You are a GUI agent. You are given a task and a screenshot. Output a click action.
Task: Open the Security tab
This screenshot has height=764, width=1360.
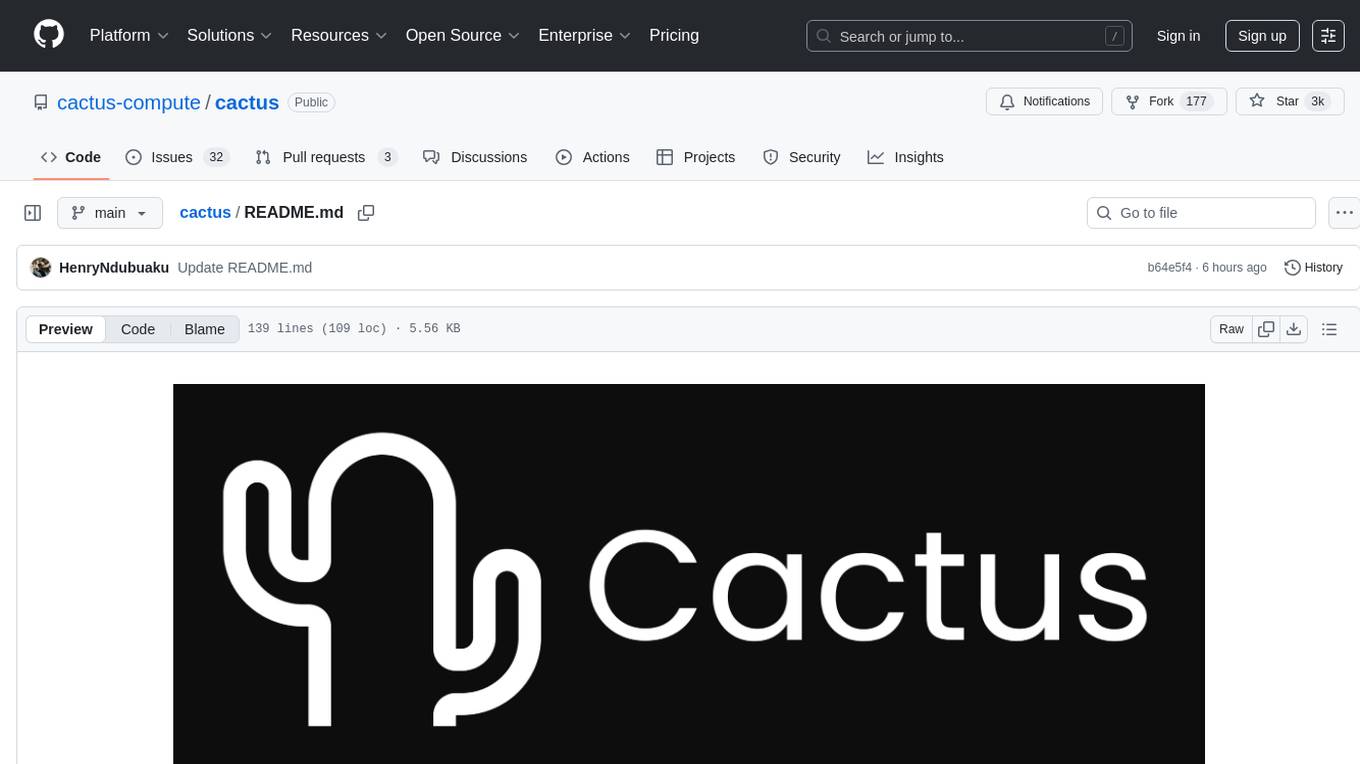tap(802, 157)
